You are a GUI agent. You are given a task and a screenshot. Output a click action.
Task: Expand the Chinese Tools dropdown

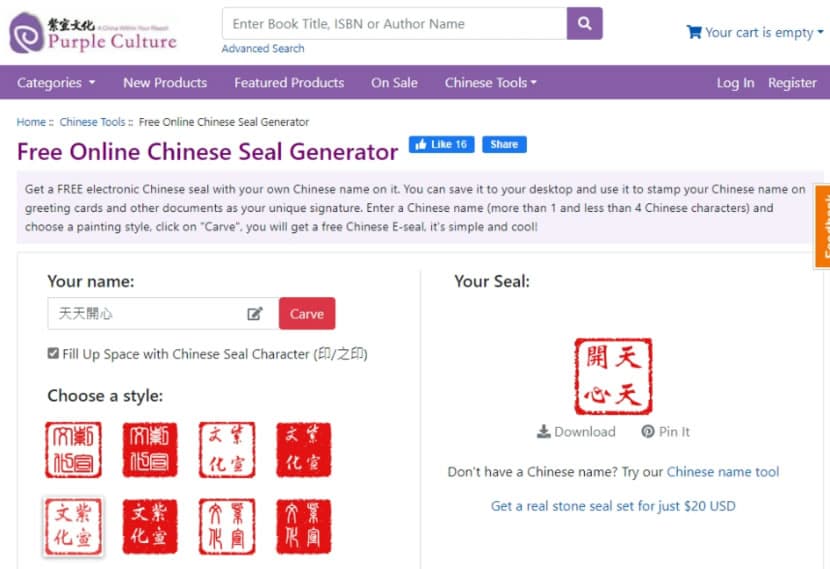[x=491, y=83]
